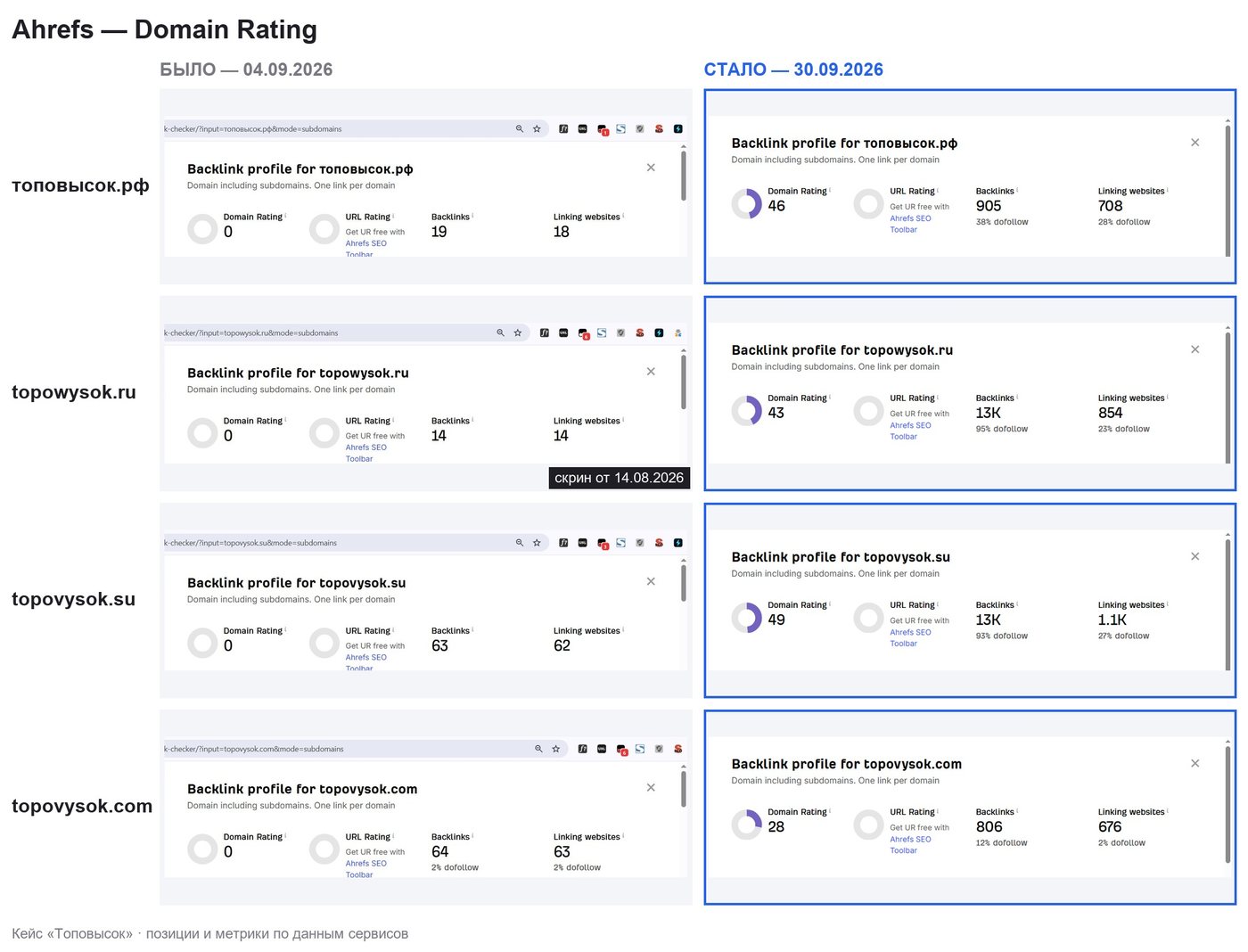Linking websites value 1.1K
This screenshot has width=1248, height=952.
1113,620
